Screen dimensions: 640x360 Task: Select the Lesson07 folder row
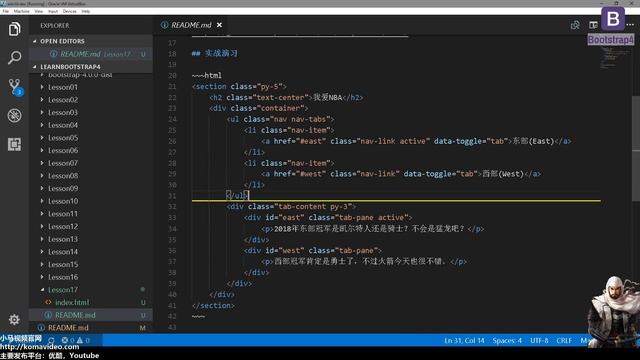click(91, 163)
